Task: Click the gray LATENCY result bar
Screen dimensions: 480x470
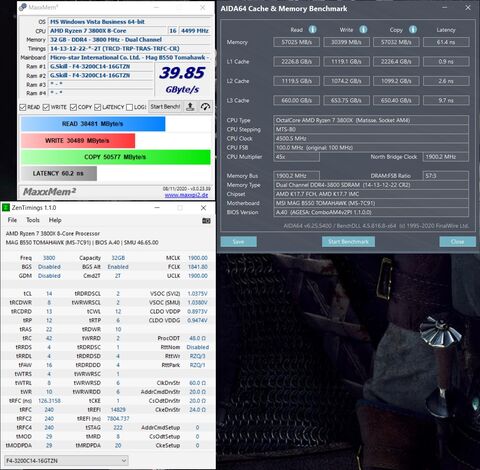Action: (x=59, y=173)
